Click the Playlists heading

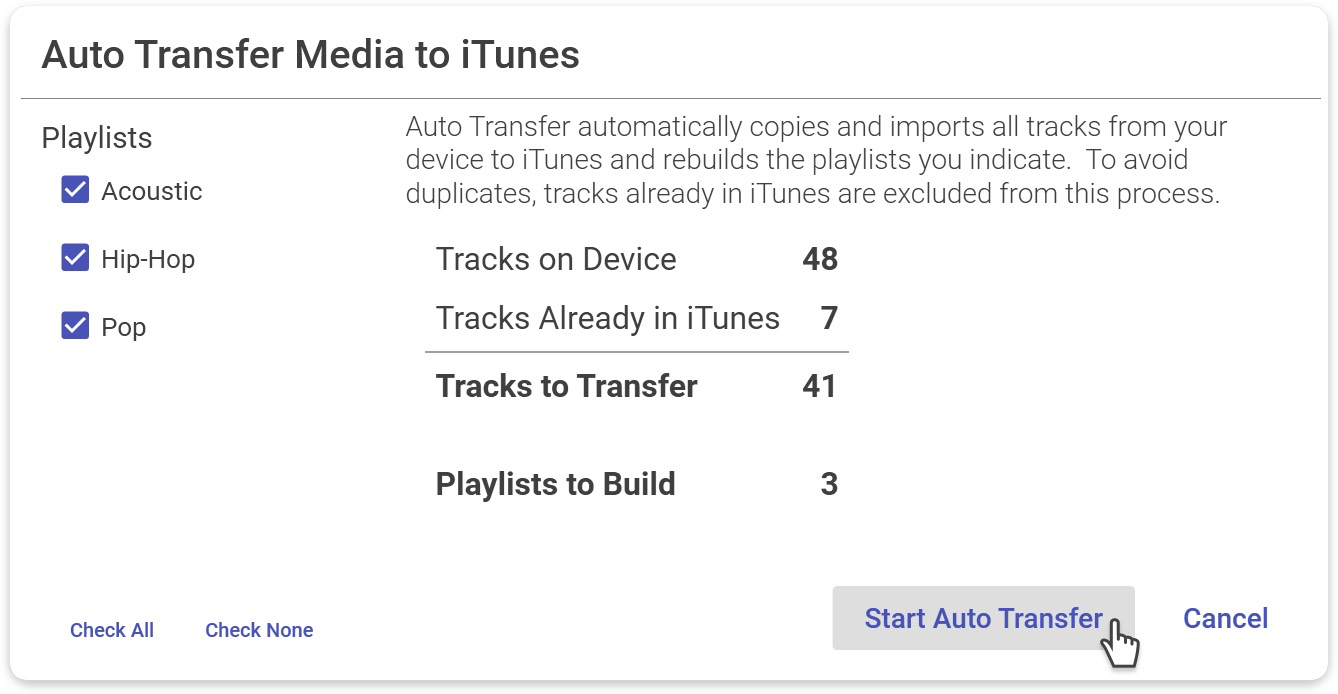97,138
